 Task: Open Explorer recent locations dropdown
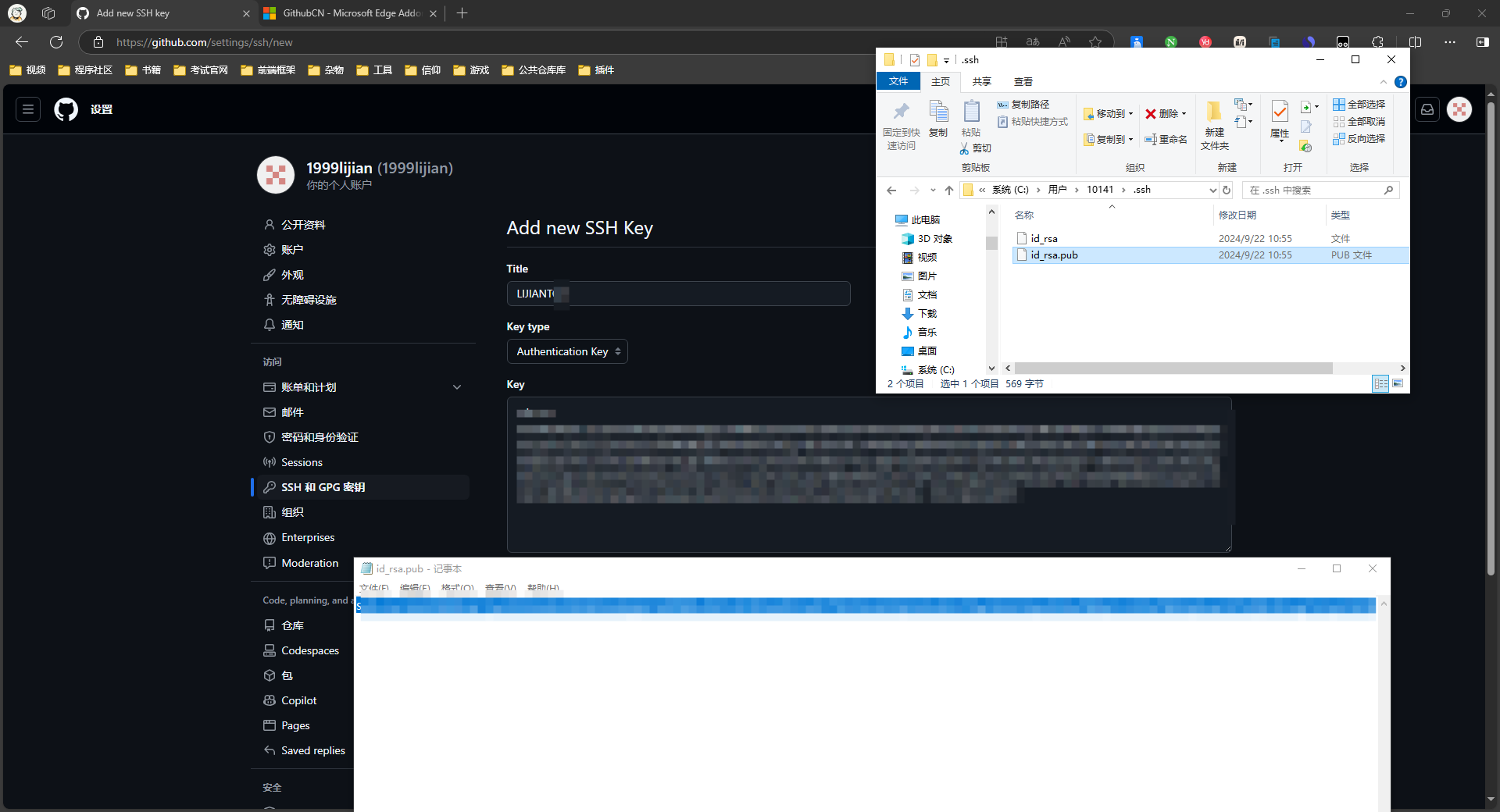[x=933, y=190]
